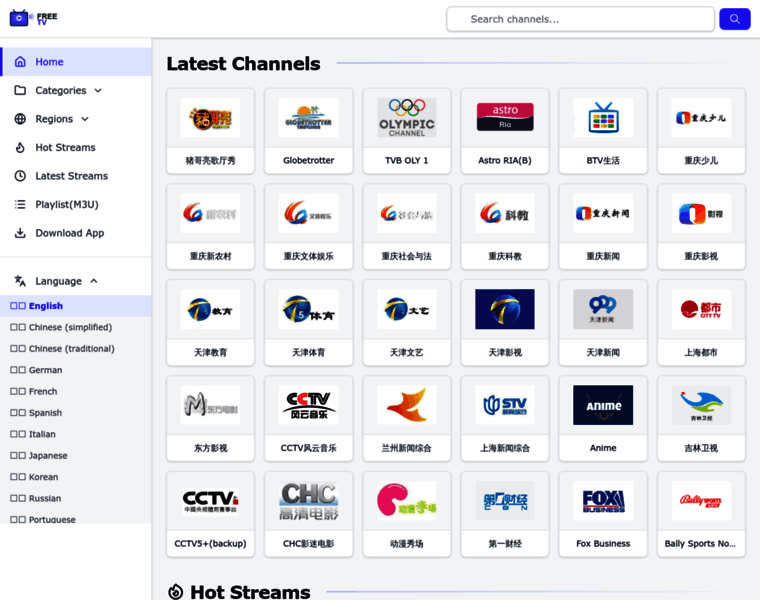760x600 pixels.
Task: Open Latest Streams page
Action: [x=76, y=176]
